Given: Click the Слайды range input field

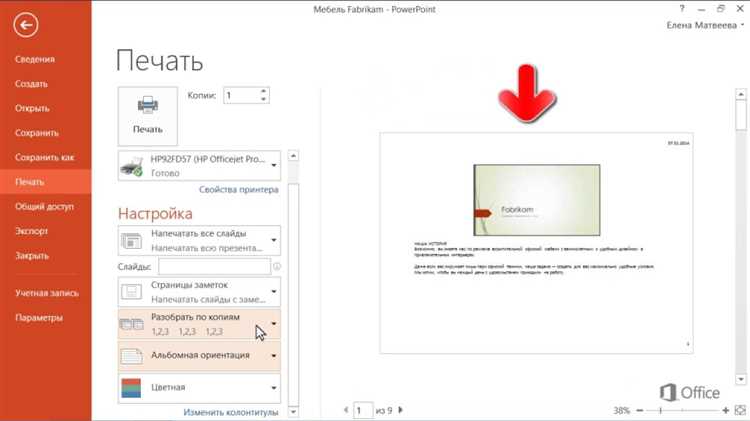Looking at the screenshot, I should (x=215, y=266).
